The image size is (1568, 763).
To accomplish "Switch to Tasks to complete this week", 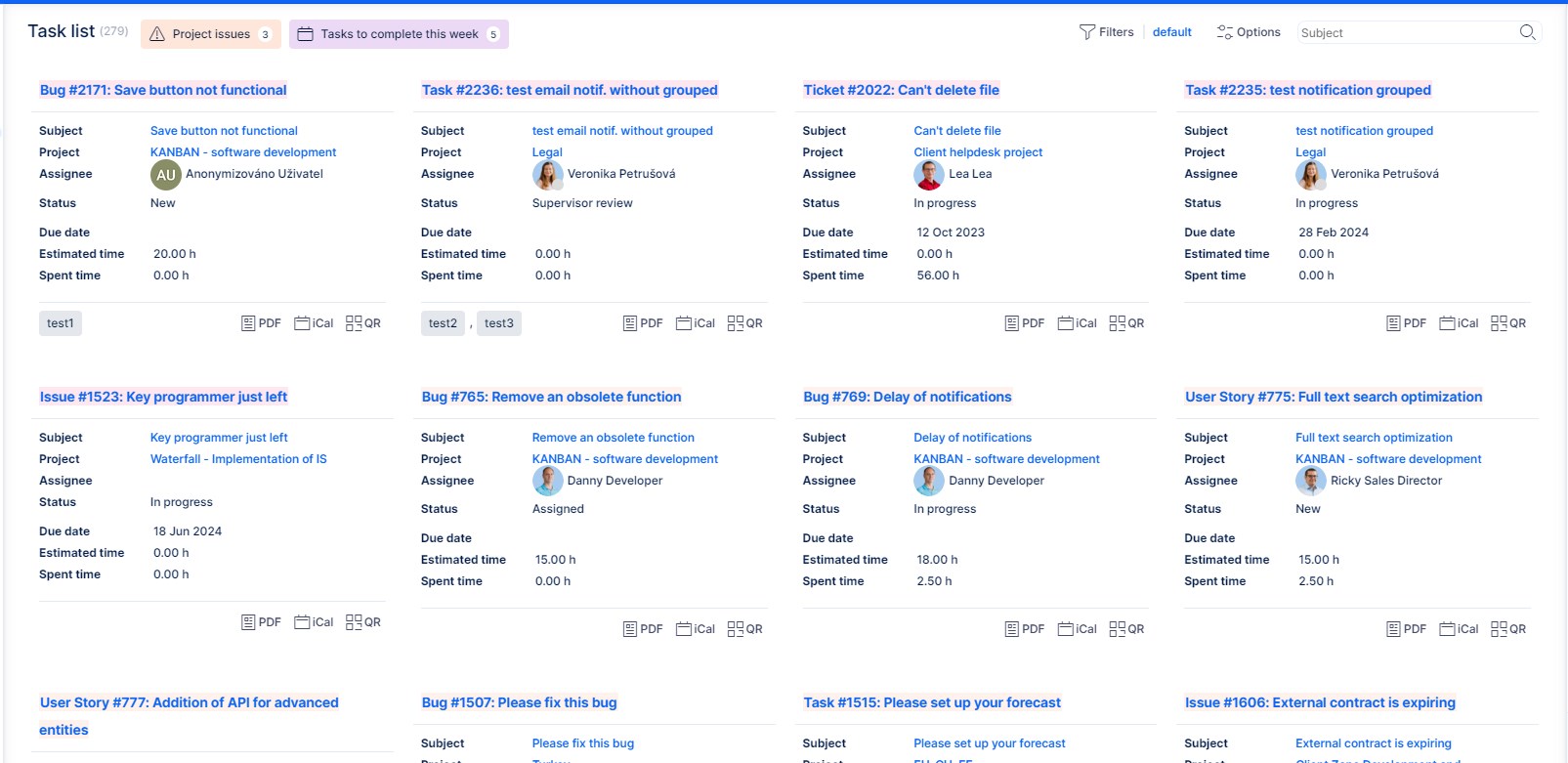I will tap(399, 34).
